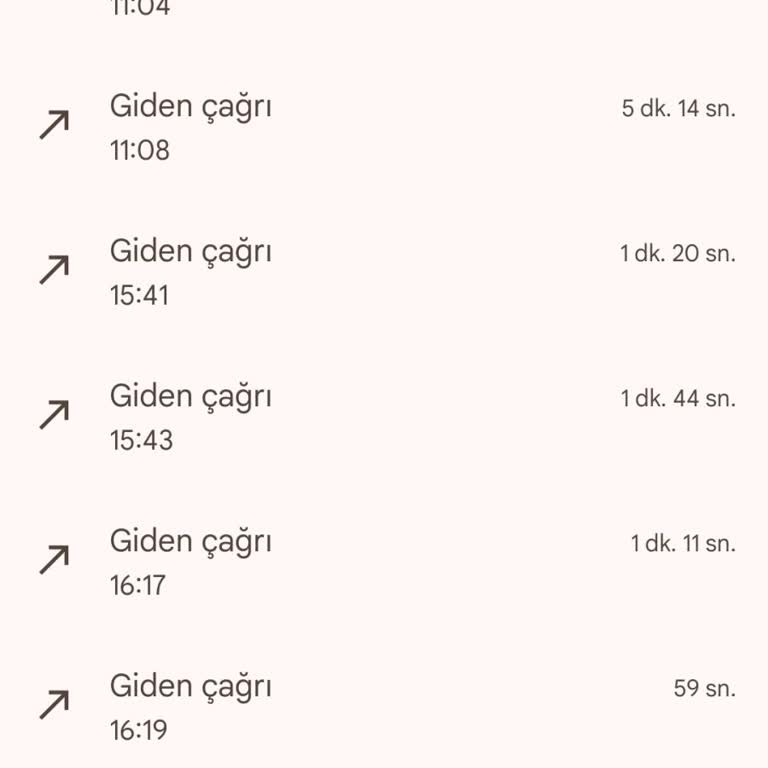The width and height of the screenshot is (768, 768).
Task: Click the 59 sn. call duration
Action: [x=704, y=689]
